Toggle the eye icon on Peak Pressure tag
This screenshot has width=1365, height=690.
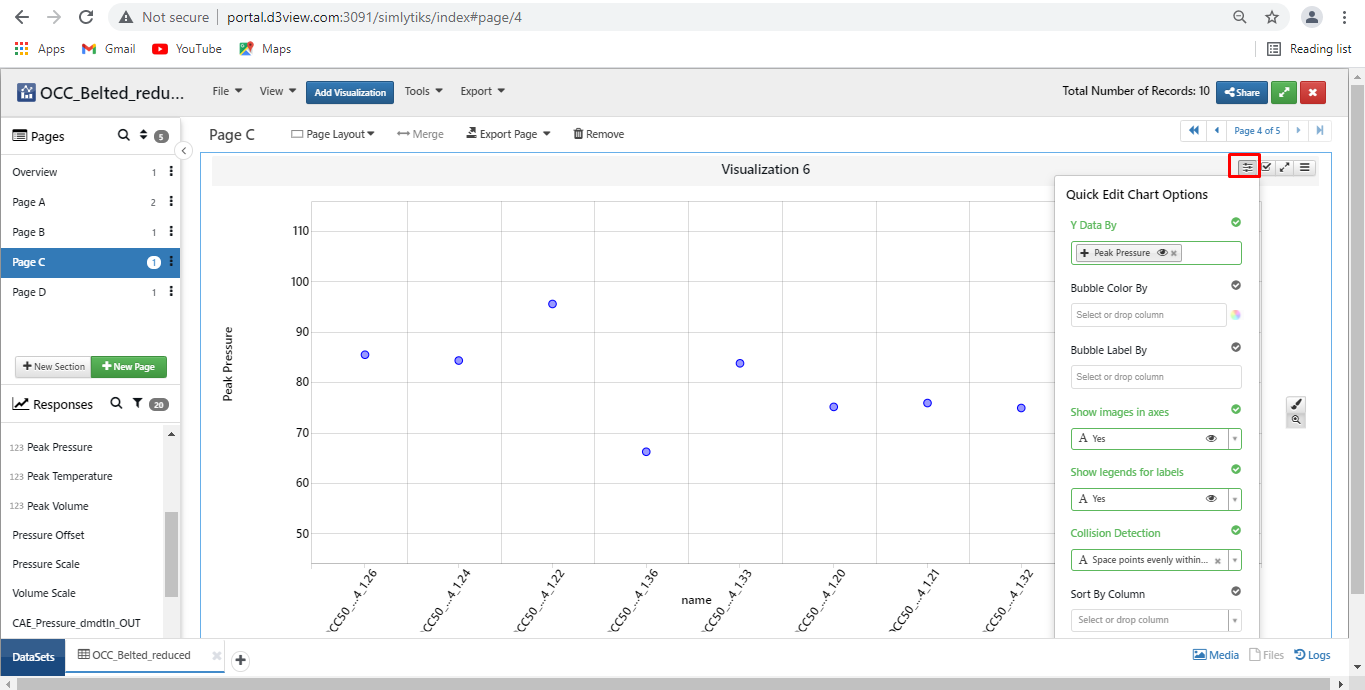pyautogui.click(x=1162, y=253)
